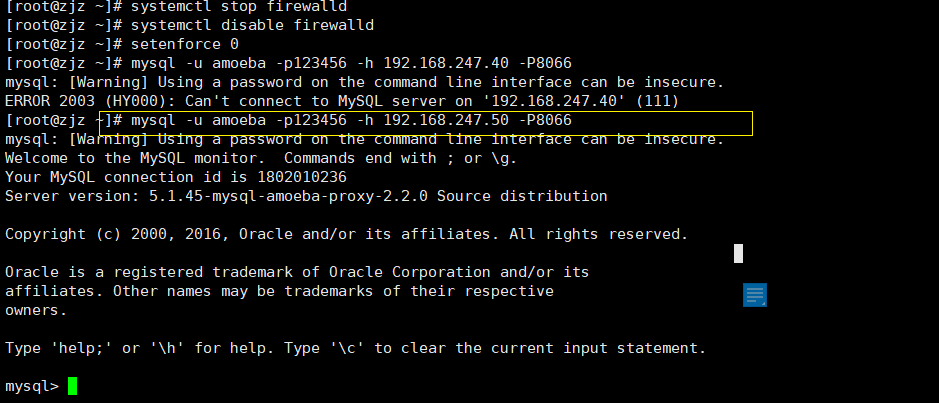Click the mysql> prompt text
The height and width of the screenshot is (403, 939).
point(31,386)
